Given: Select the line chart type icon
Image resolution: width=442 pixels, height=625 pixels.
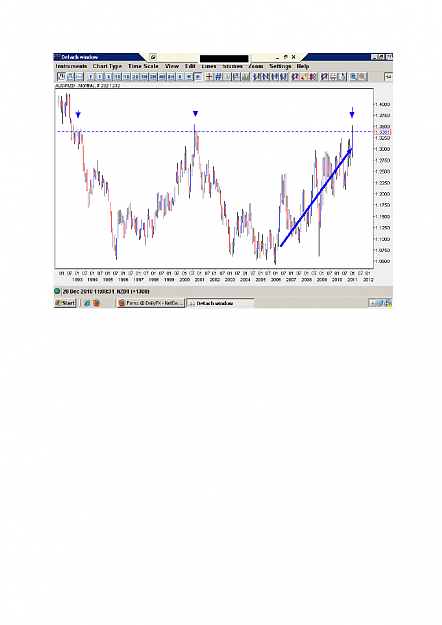Looking at the screenshot, I should tap(79, 77).
